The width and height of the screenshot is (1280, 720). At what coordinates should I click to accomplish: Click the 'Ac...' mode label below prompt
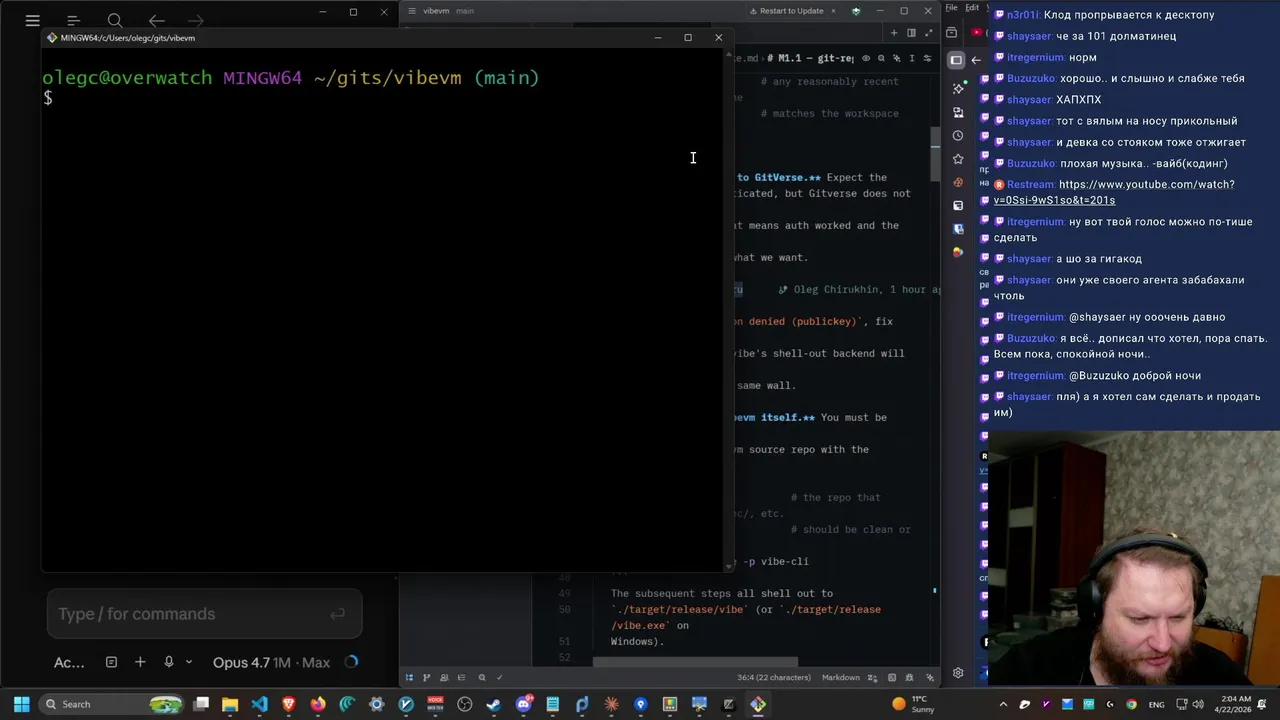[69, 662]
